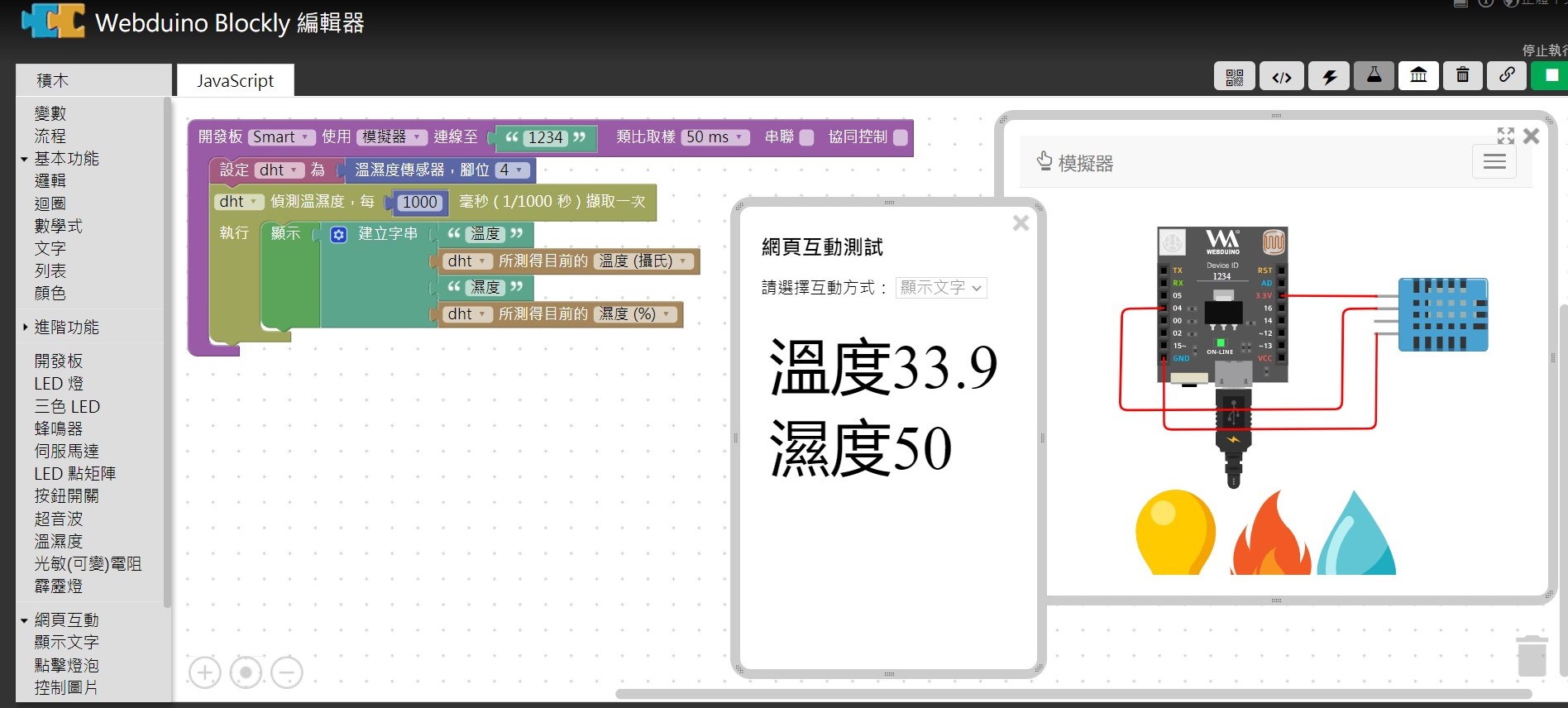Open the simulator hamburger menu
Viewport: 1568px width, 708px height.
(x=1494, y=162)
